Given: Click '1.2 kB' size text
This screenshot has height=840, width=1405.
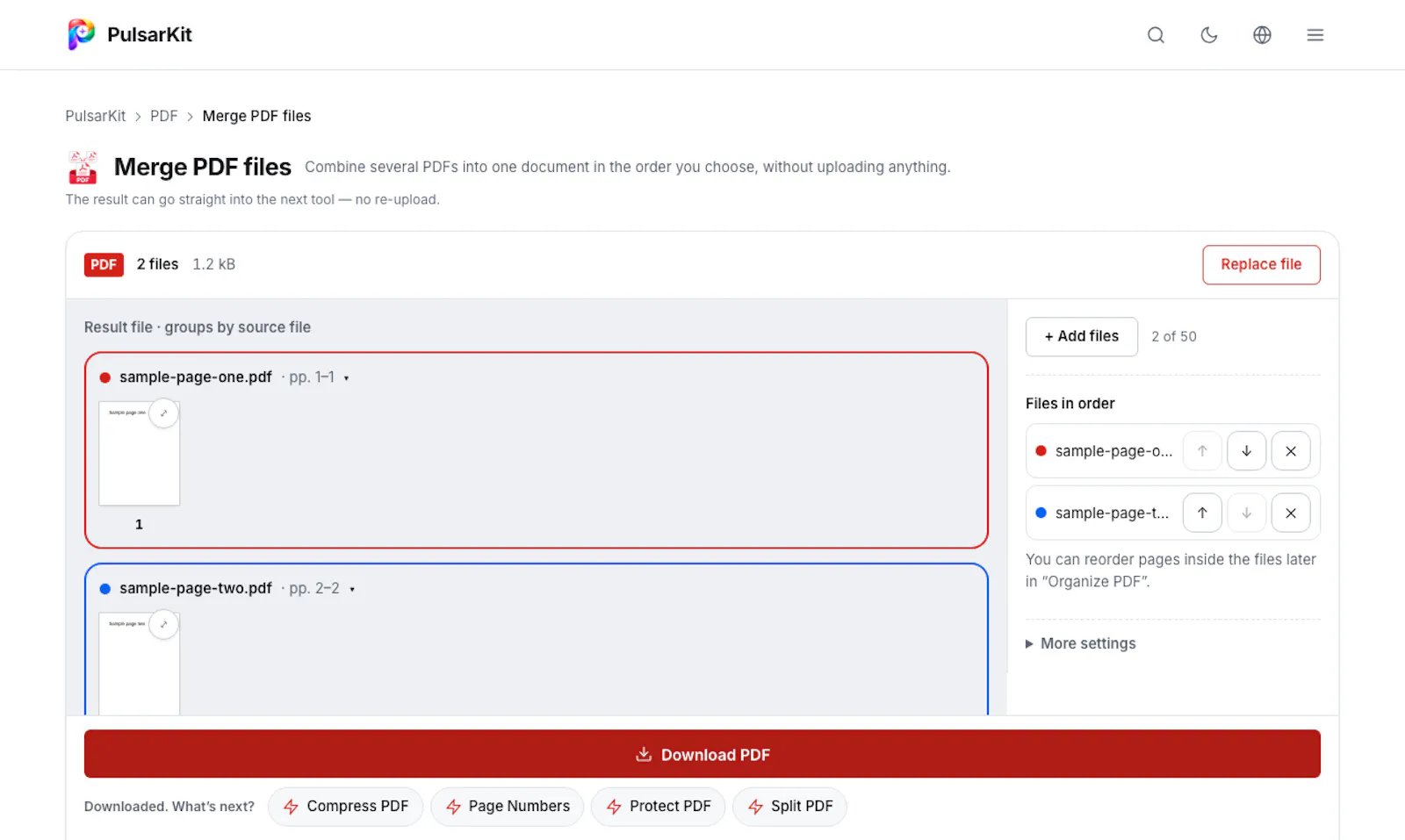Looking at the screenshot, I should tap(213, 264).
